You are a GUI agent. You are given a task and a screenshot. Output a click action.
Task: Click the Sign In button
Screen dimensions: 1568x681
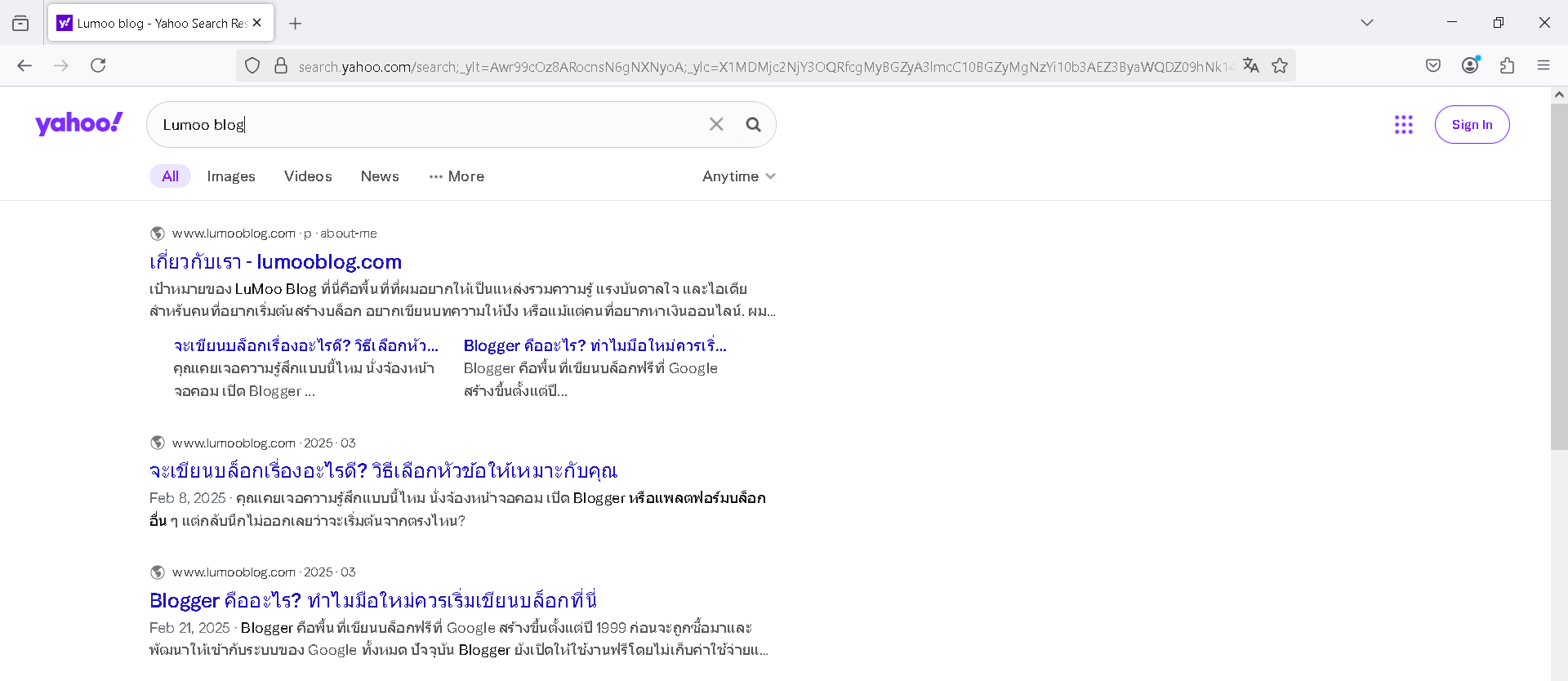click(1472, 124)
